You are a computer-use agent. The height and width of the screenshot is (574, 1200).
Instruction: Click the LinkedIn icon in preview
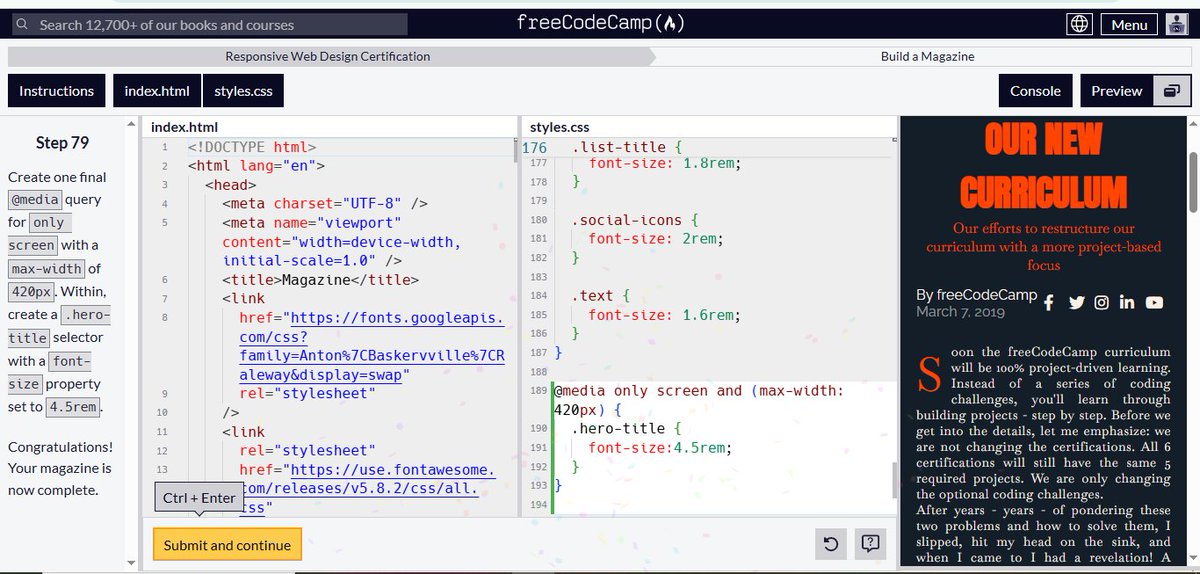point(1127,302)
